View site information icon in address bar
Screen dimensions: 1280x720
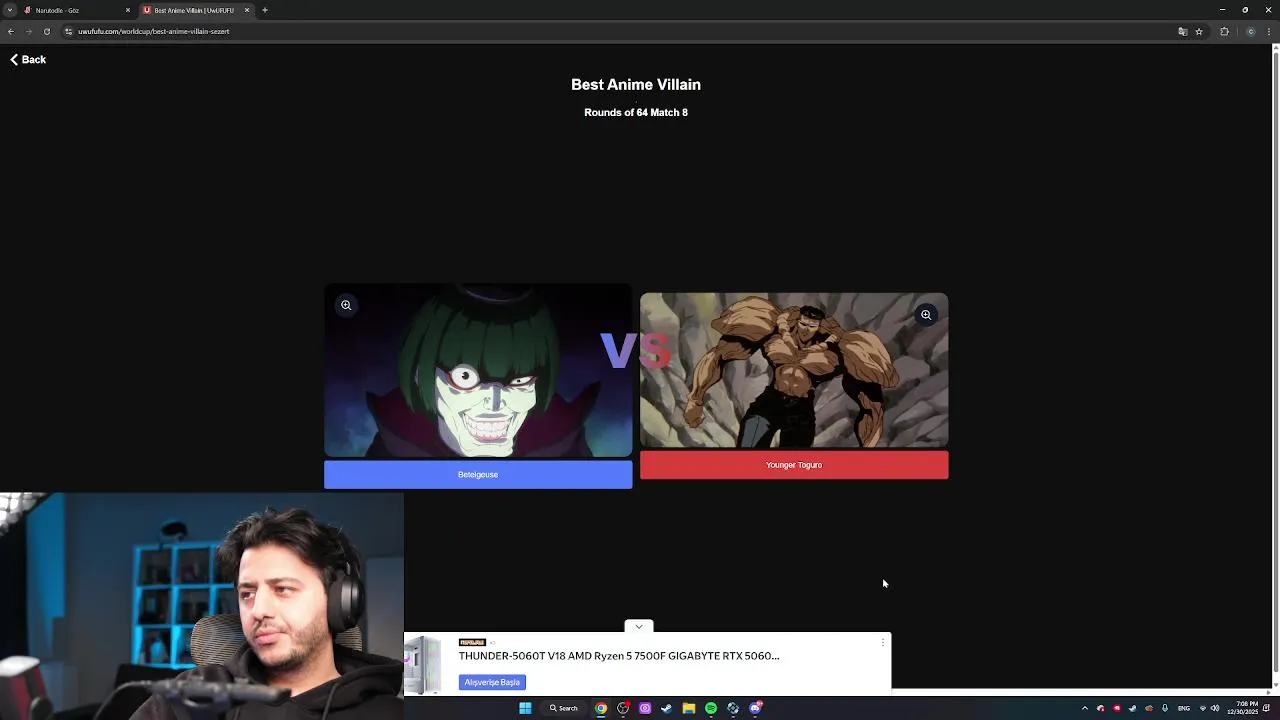click(x=68, y=31)
